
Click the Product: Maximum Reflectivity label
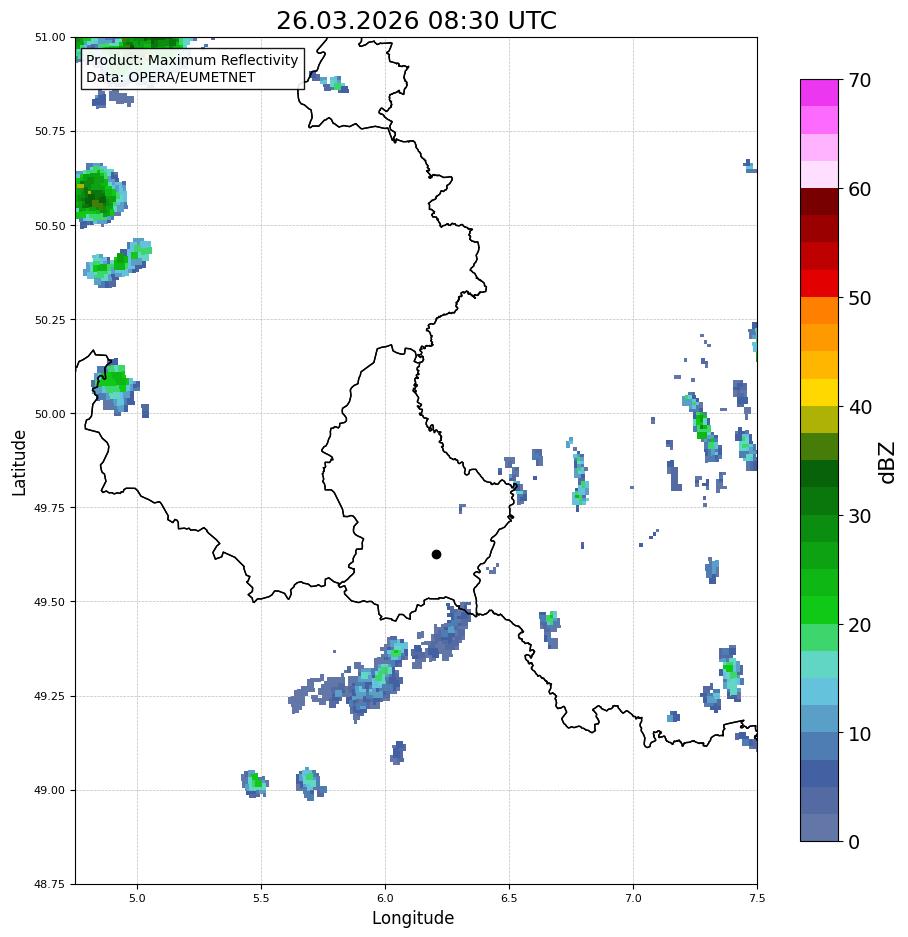click(x=192, y=60)
